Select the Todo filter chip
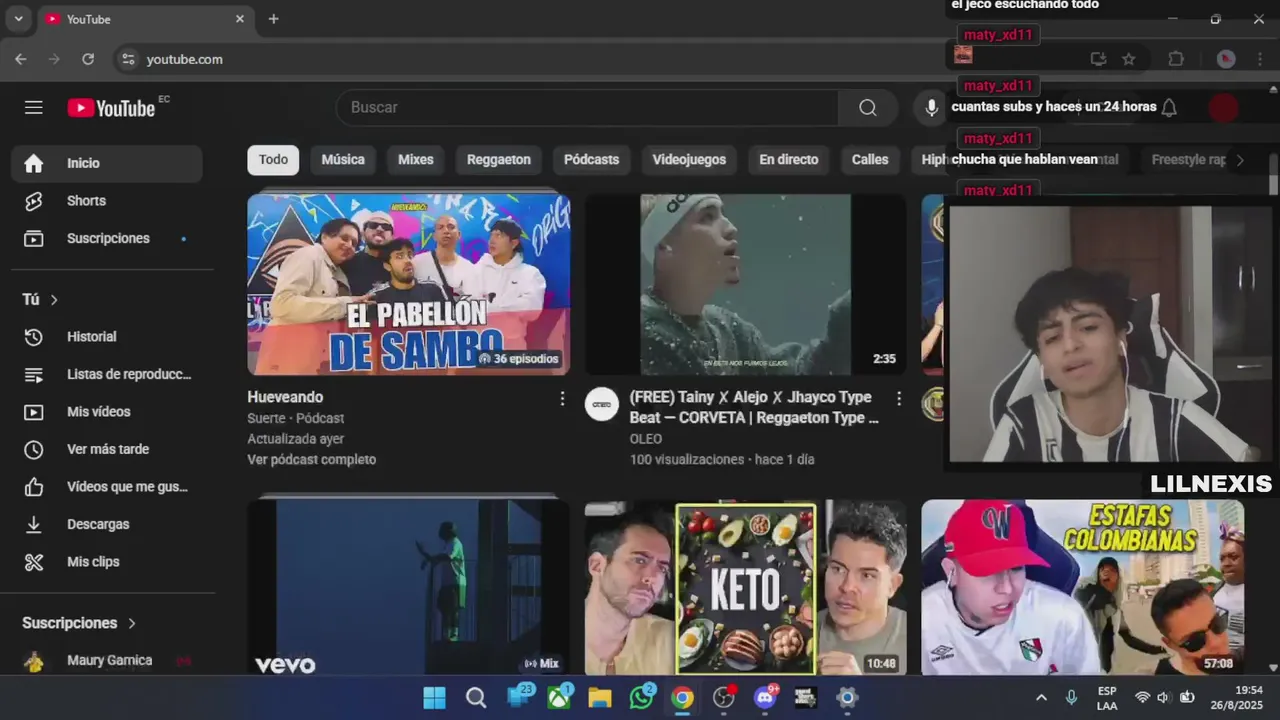The height and width of the screenshot is (720, 1280). coord(273,160)
